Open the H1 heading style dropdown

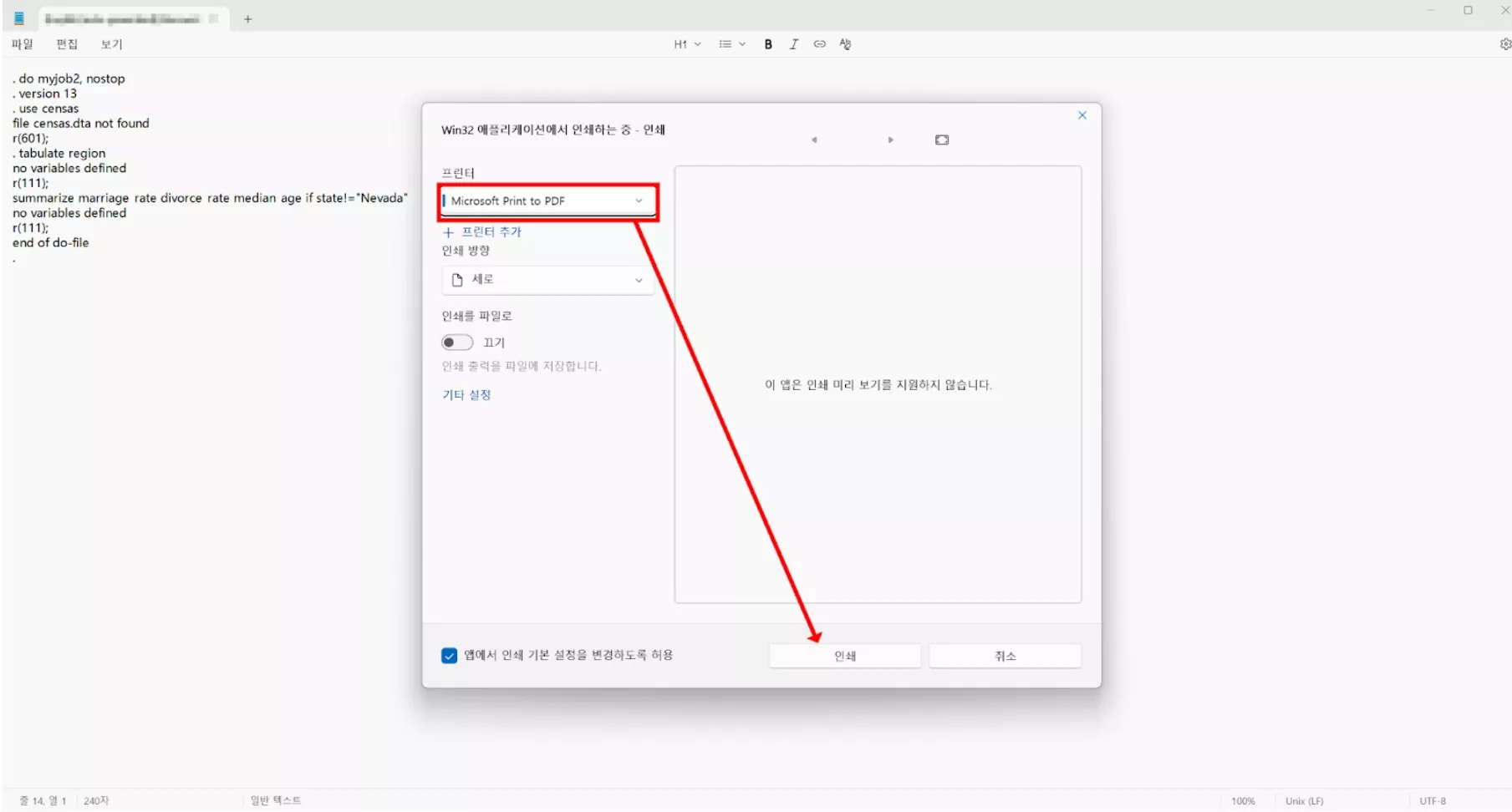click(x=685, y=43)
